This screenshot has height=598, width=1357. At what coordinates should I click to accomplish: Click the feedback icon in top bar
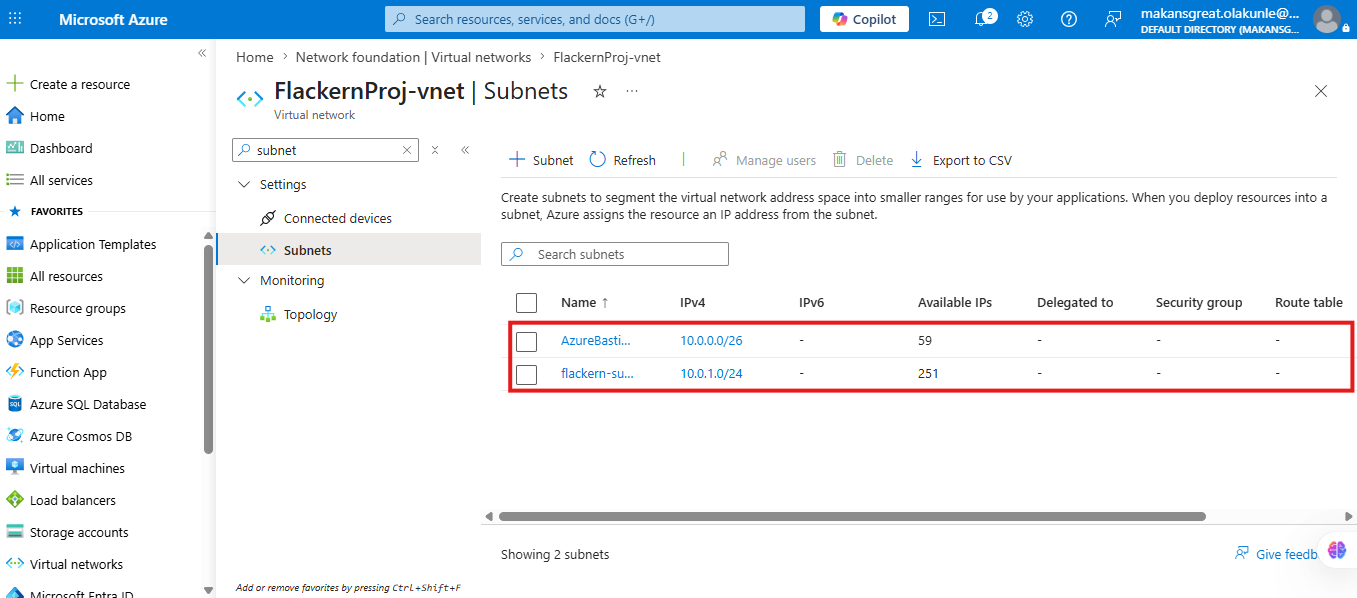(1113, 19)
